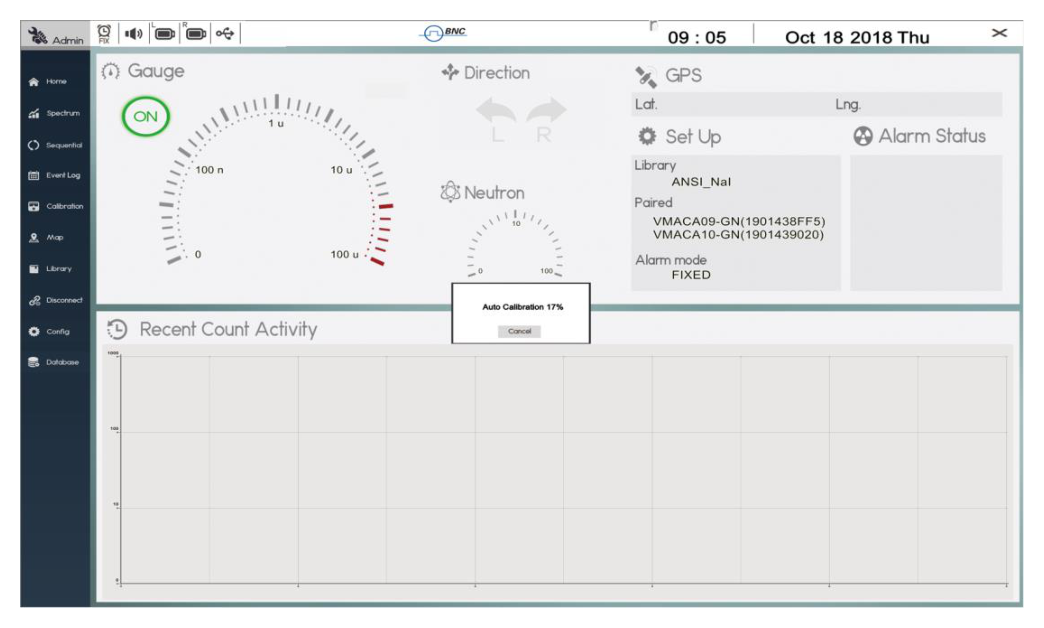This screenshot has width=1044, height=628.
Task: Click the Admin wrench icon
Action: (x=38, y=35)
